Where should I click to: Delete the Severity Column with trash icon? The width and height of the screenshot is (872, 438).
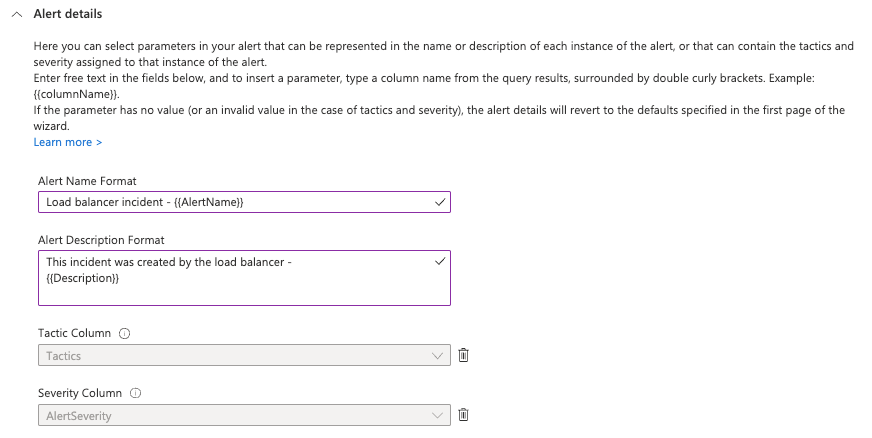463,415
